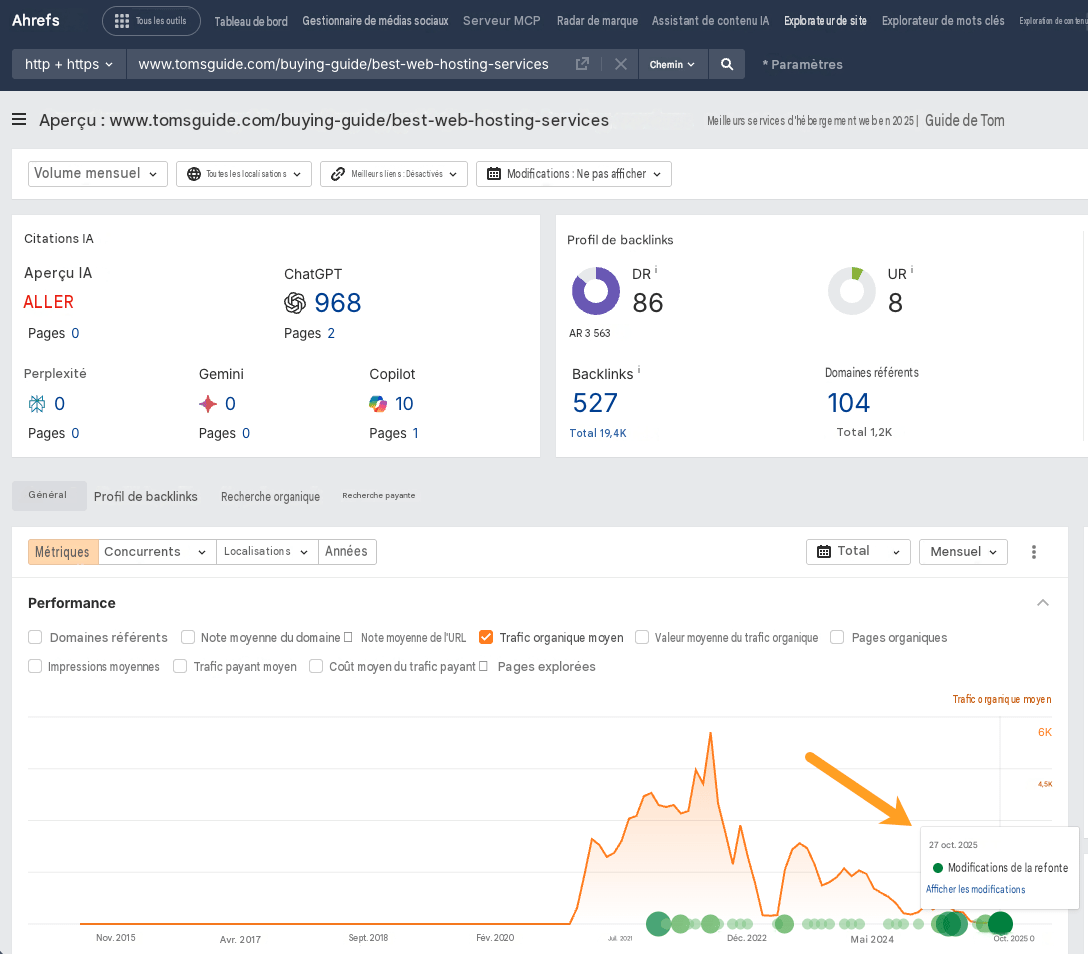
Task: Check Pages organiques checkbox
Action: (837, 637)
